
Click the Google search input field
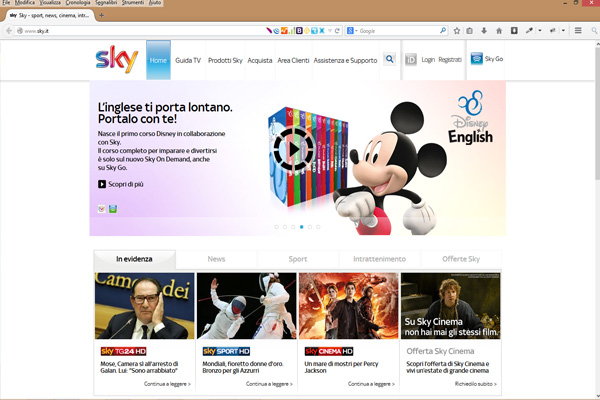coord(398,31)
